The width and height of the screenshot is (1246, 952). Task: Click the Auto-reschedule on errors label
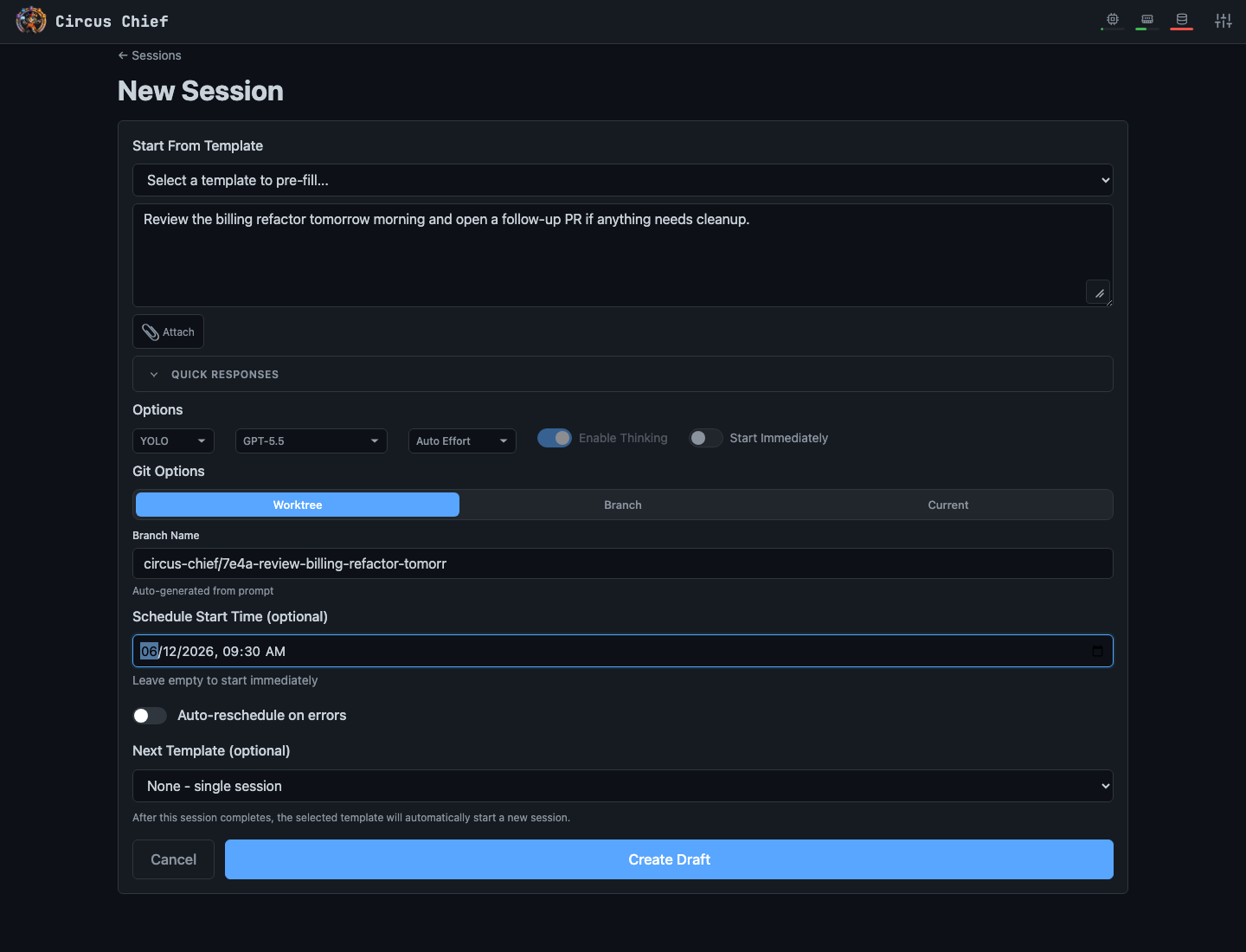click(261, 715)
